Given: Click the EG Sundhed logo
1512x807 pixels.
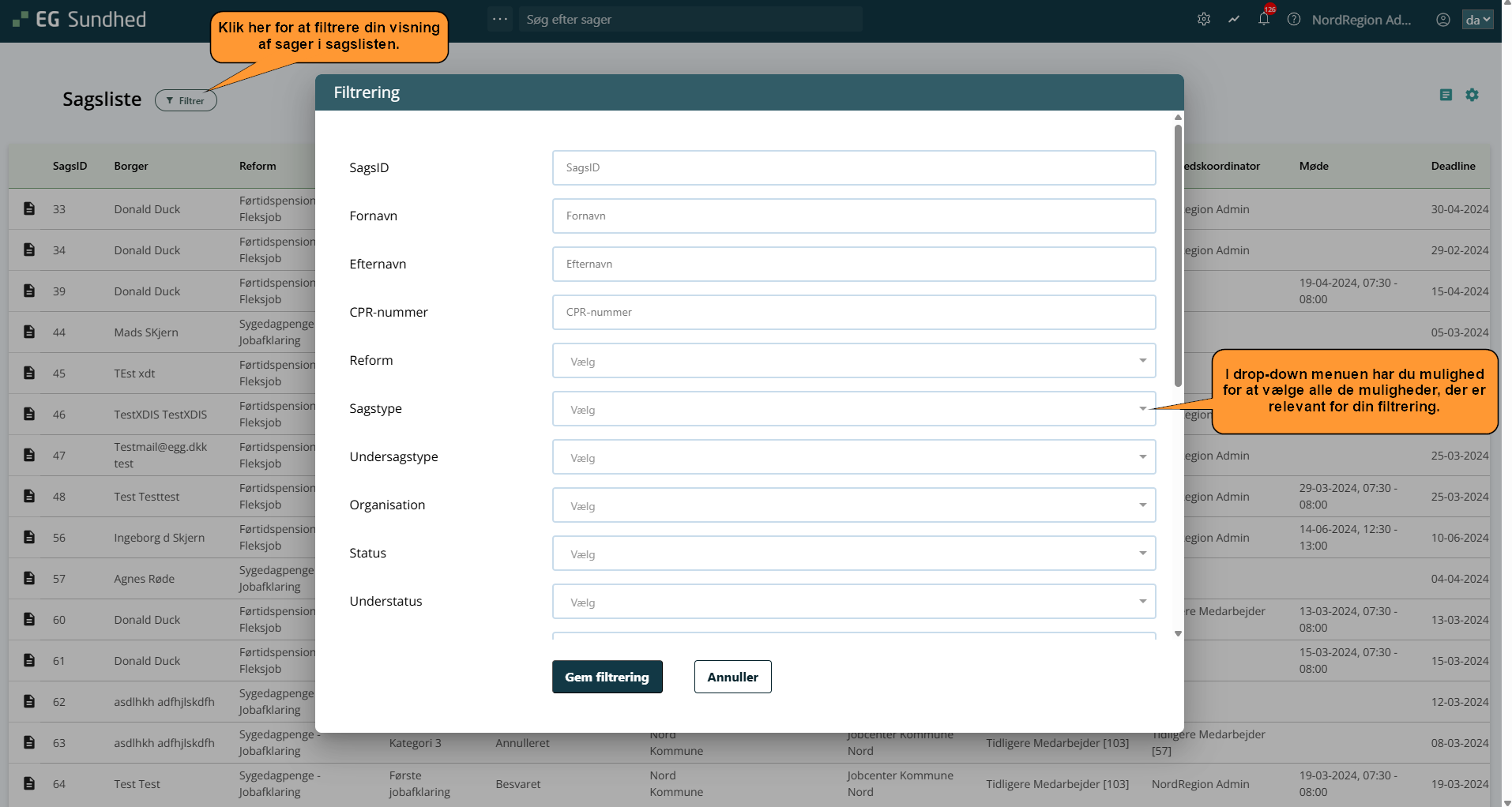Looking at the screenshot, I should coord(80,20).
